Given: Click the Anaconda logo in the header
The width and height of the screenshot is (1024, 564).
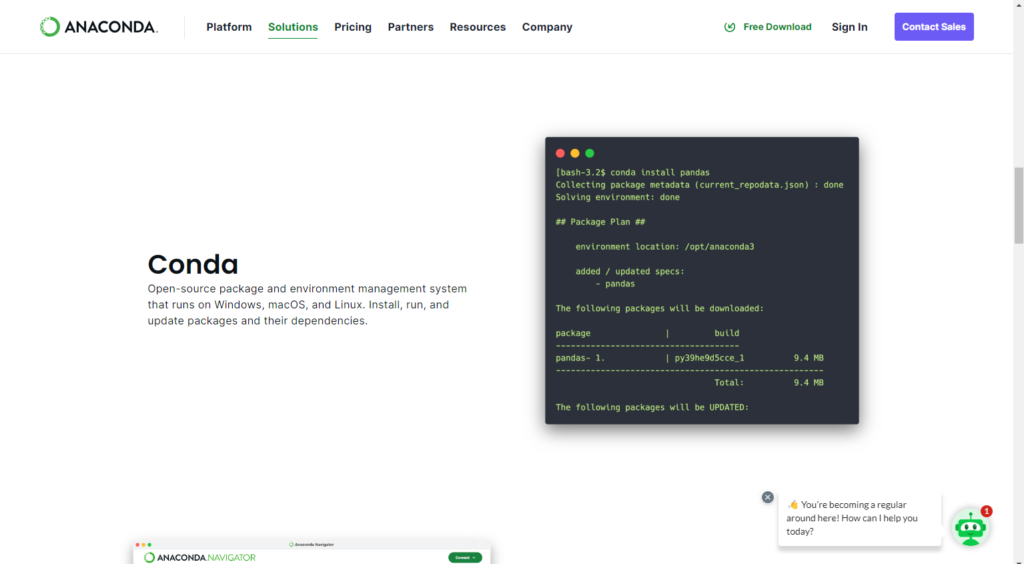Looking at the screenshot, I should pyautogui.click(x=98, y=27).
